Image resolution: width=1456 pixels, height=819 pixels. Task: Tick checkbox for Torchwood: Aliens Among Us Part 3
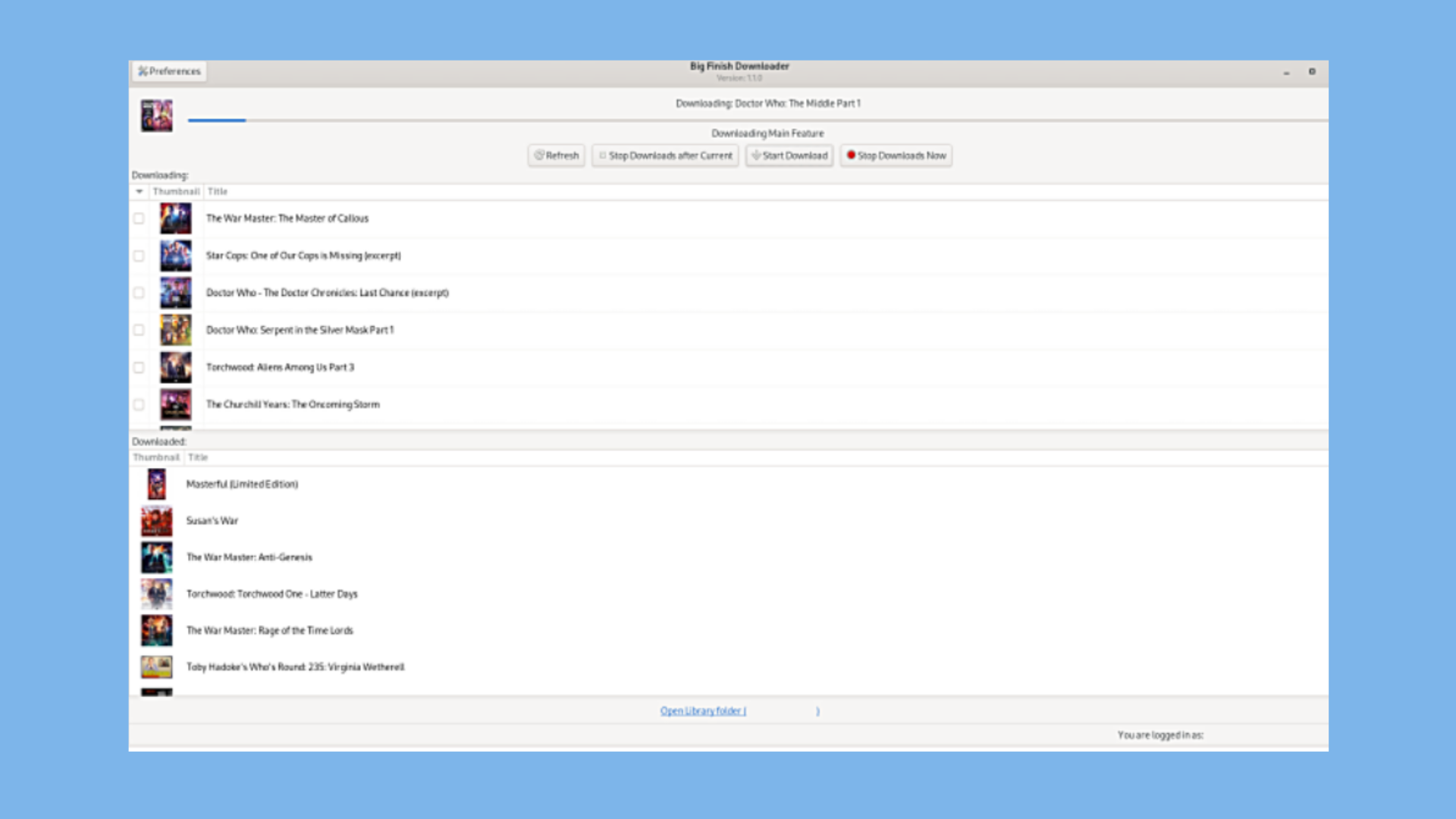pyautogui.click(x=139, y=367)
